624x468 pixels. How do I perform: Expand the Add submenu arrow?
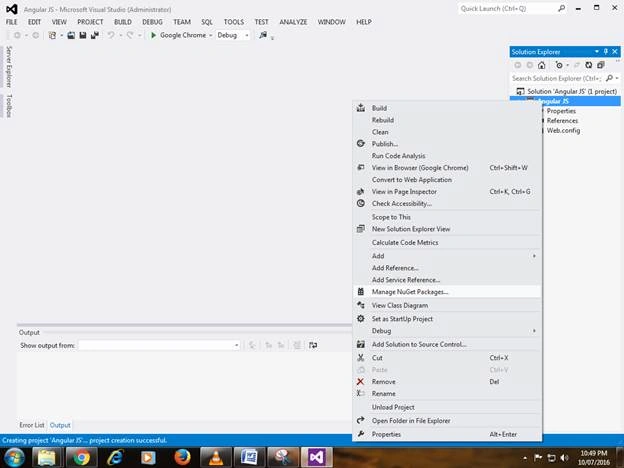pyautogui.click(x=534, y=256)
